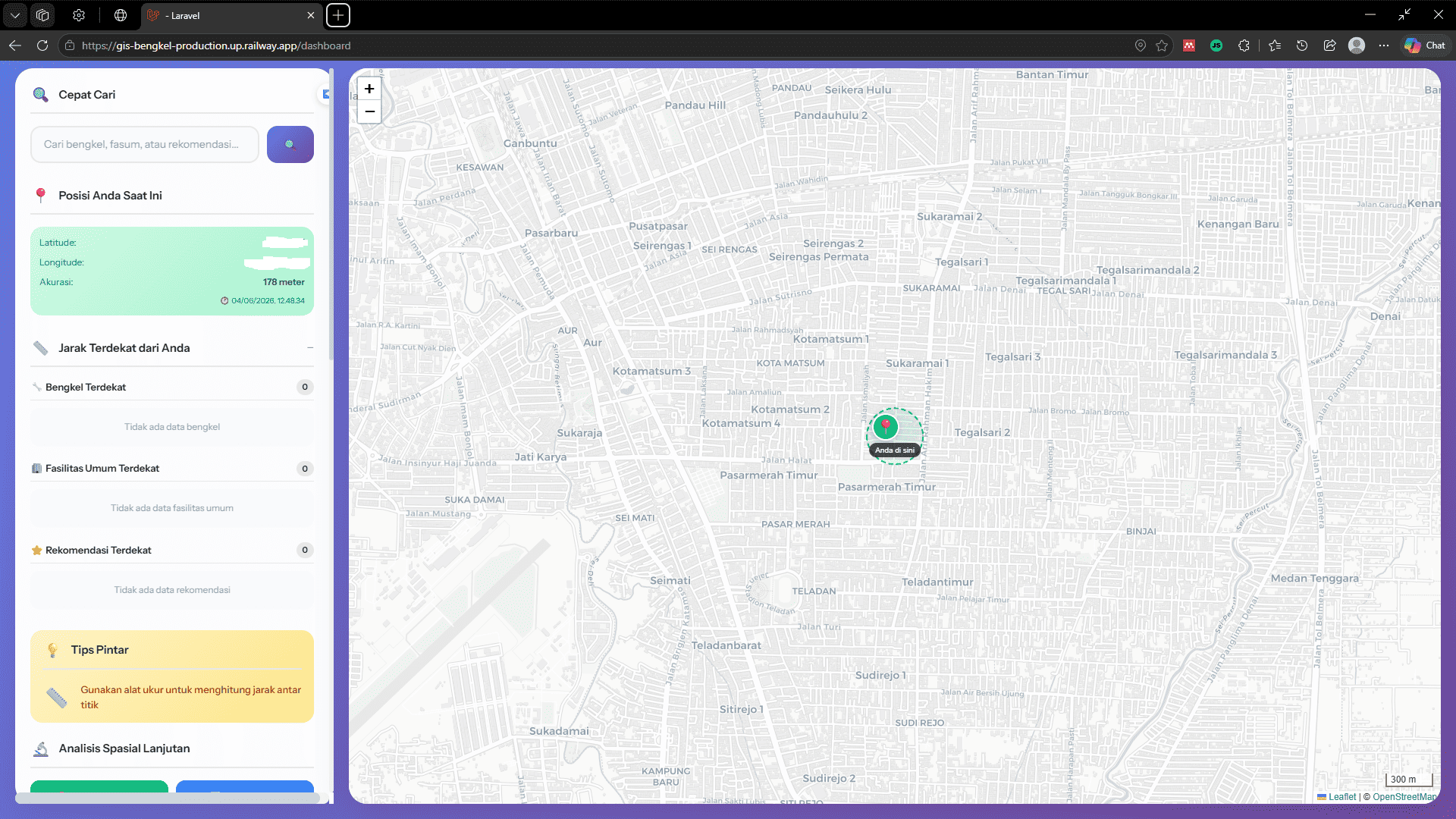Click the Fasilitas Umum Terdekat count badge
Image resolution: width=1456 pixels, height=819 pixels.
click(x=305, y=469)
